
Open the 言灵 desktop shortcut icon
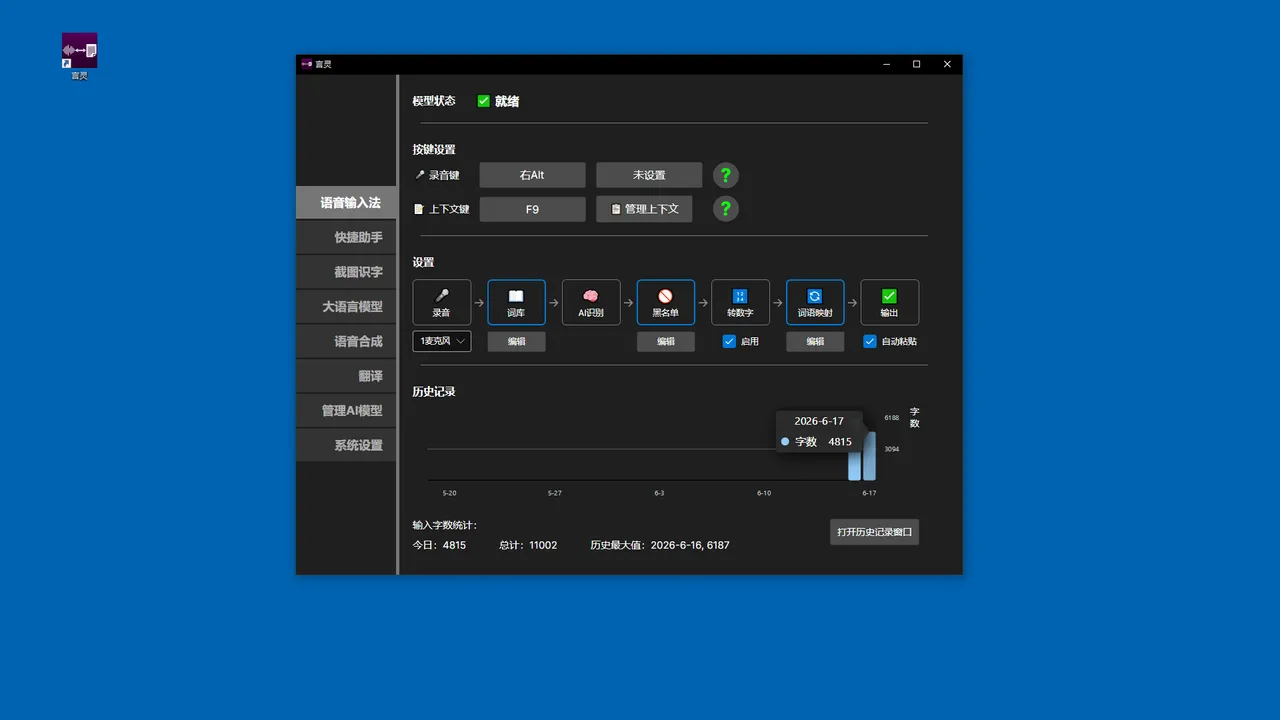click(x=79, y=55)
